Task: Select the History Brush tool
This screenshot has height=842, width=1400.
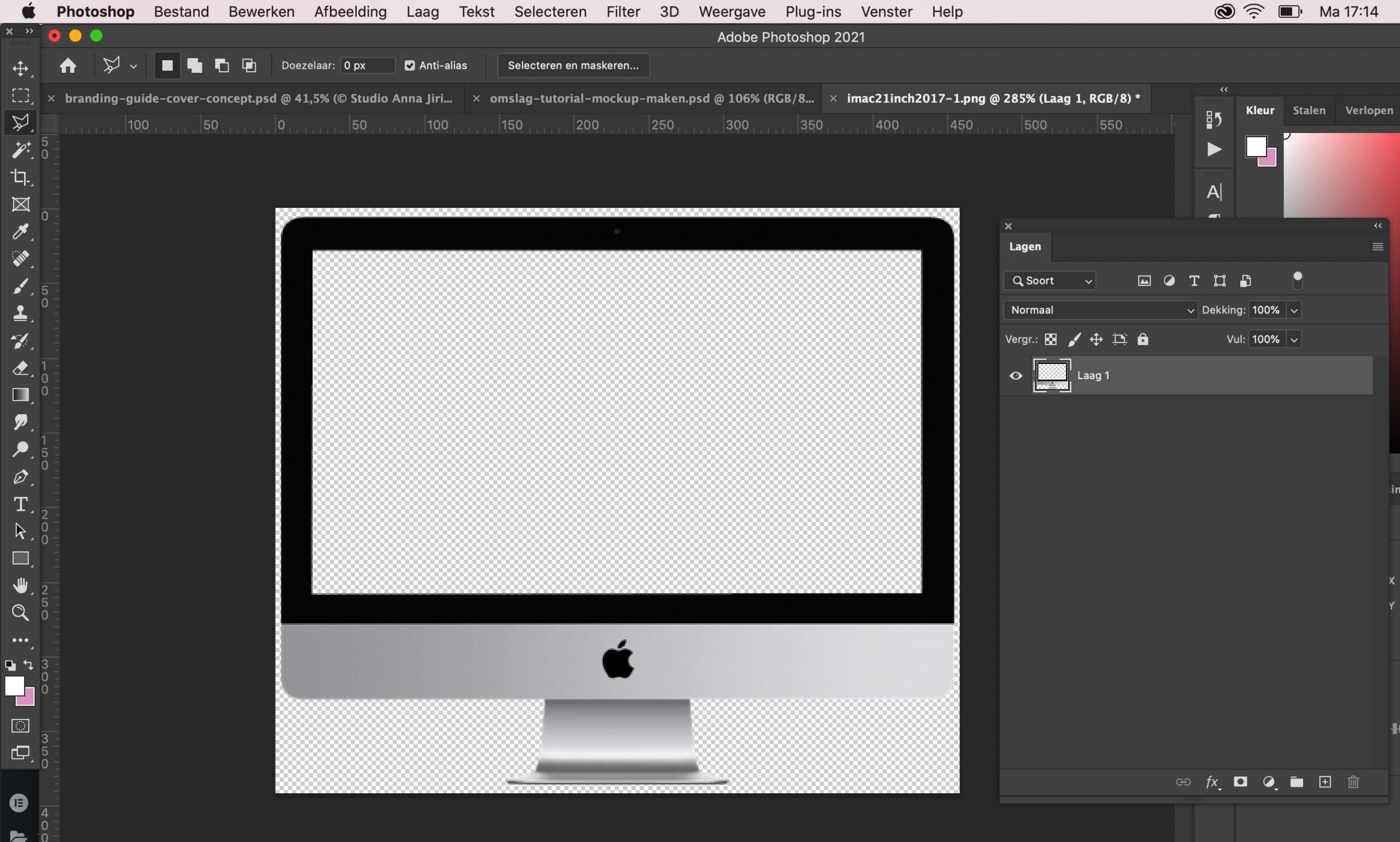Action: pyautogui.click(x=20, y=340)
